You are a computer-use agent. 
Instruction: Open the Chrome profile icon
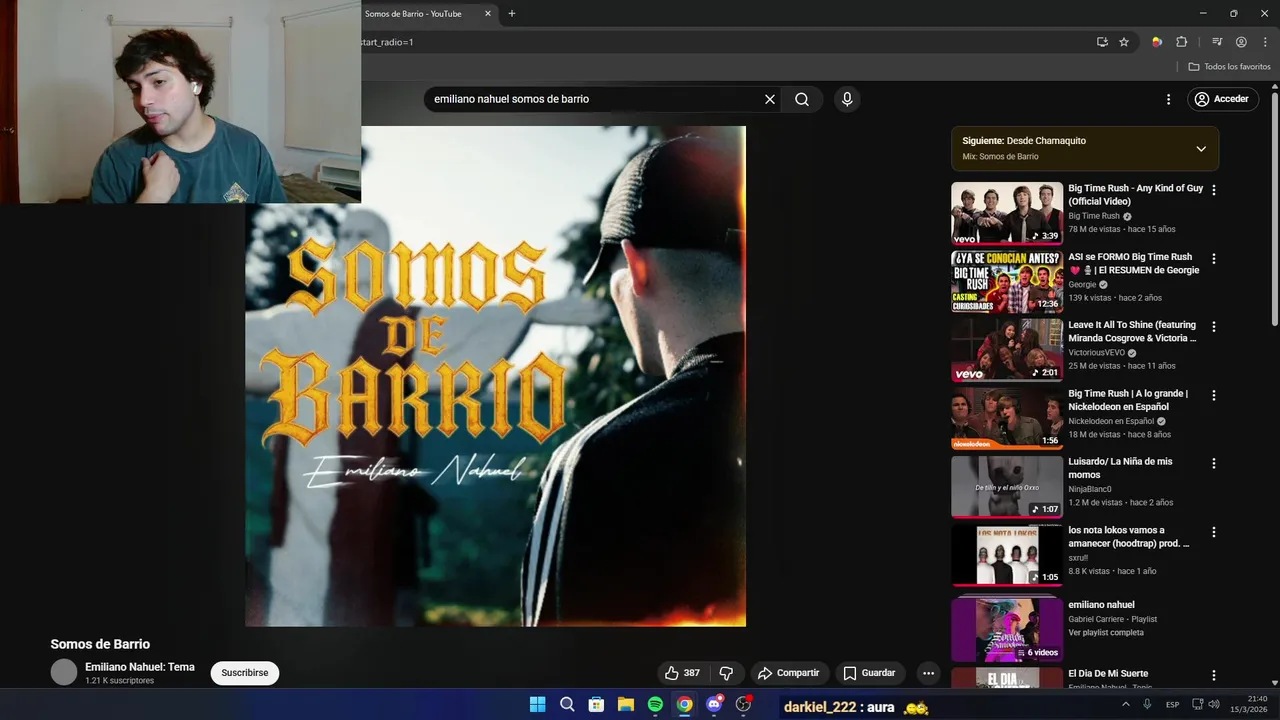[x=1241, y=42]
